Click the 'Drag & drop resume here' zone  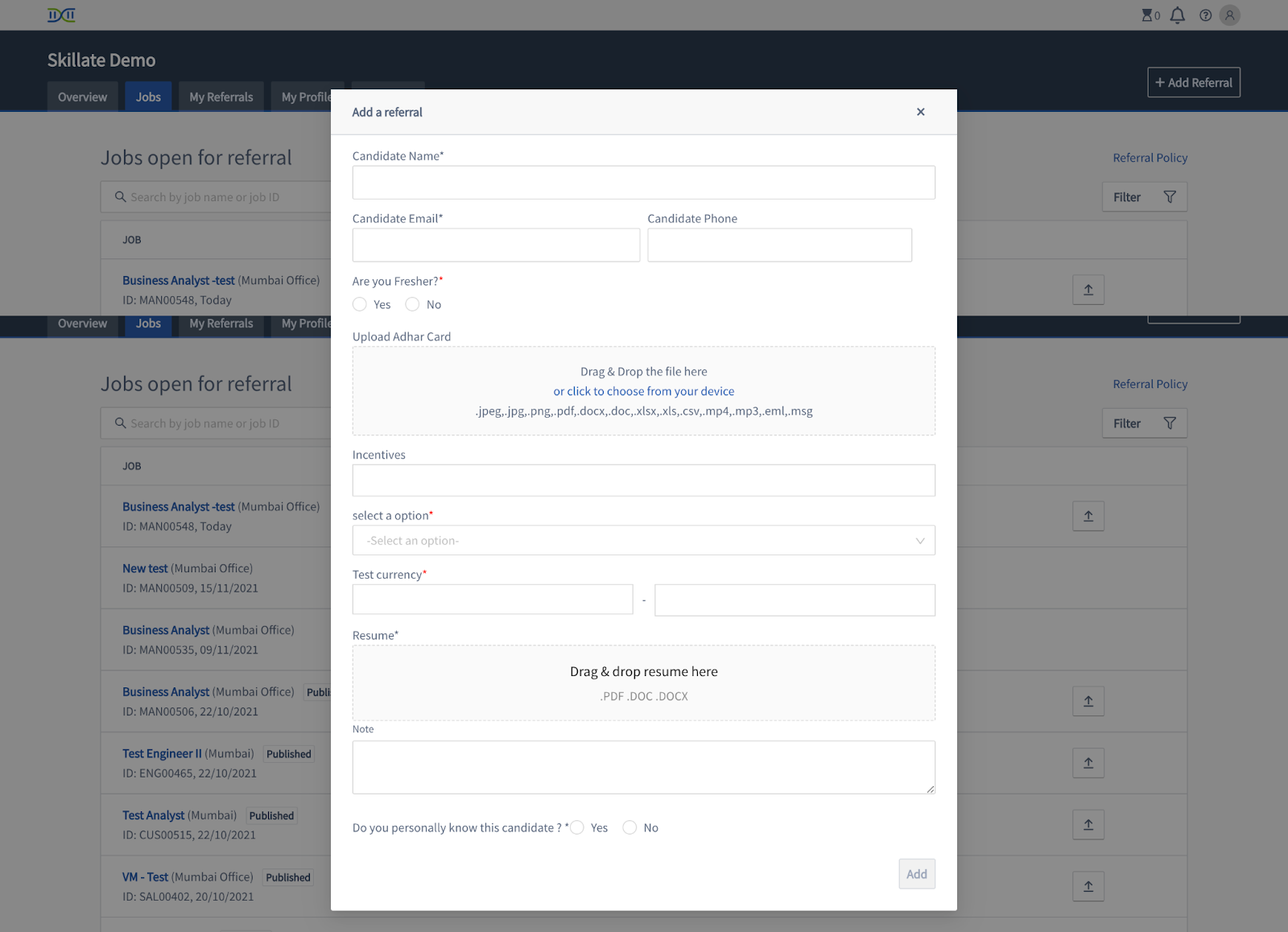pos(644,683)
